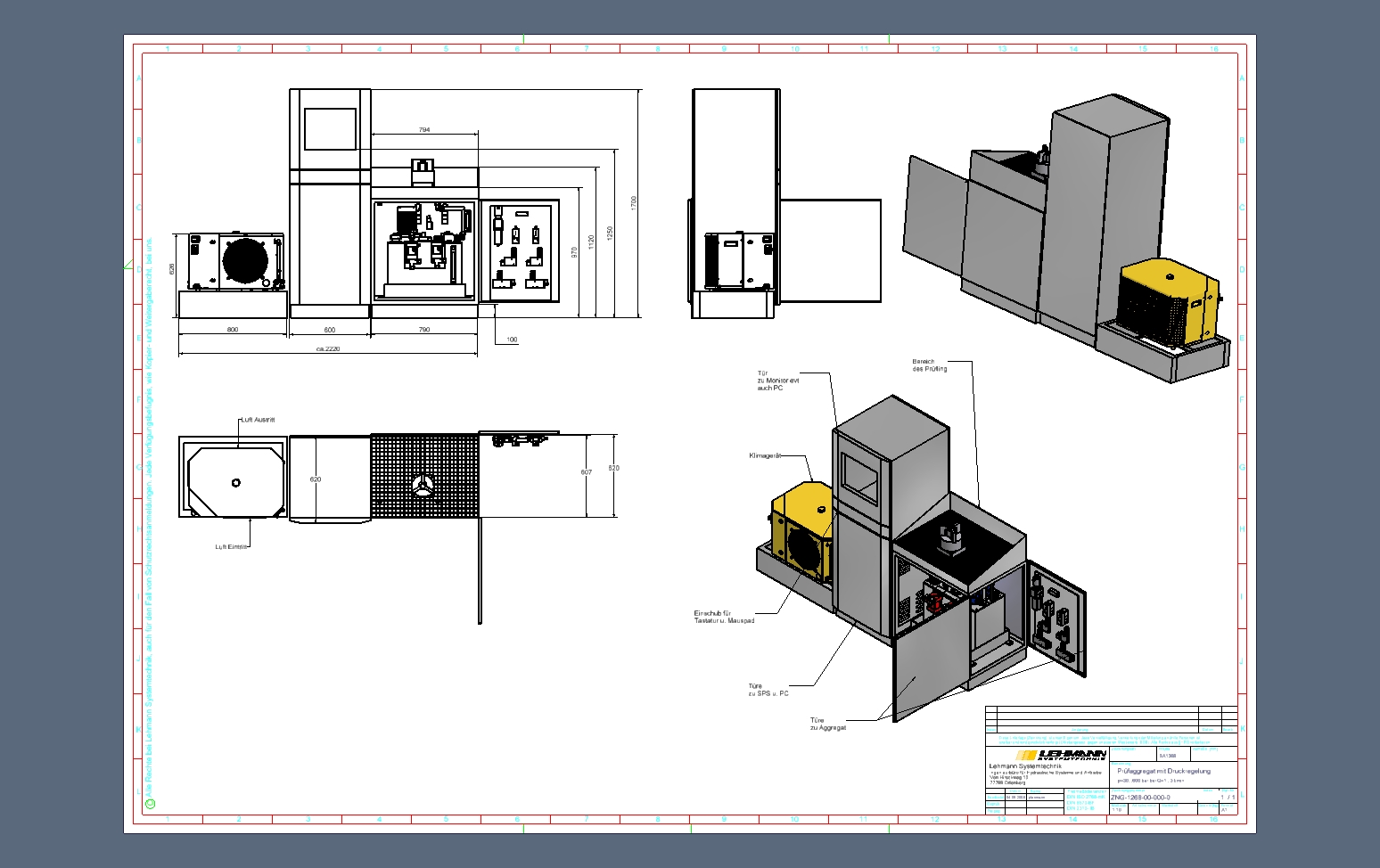The height and width of the screenshot is (868, 1380).
Task: Select the 820 depth dimension
Action: pyautogui.click(x=613, y=468)
